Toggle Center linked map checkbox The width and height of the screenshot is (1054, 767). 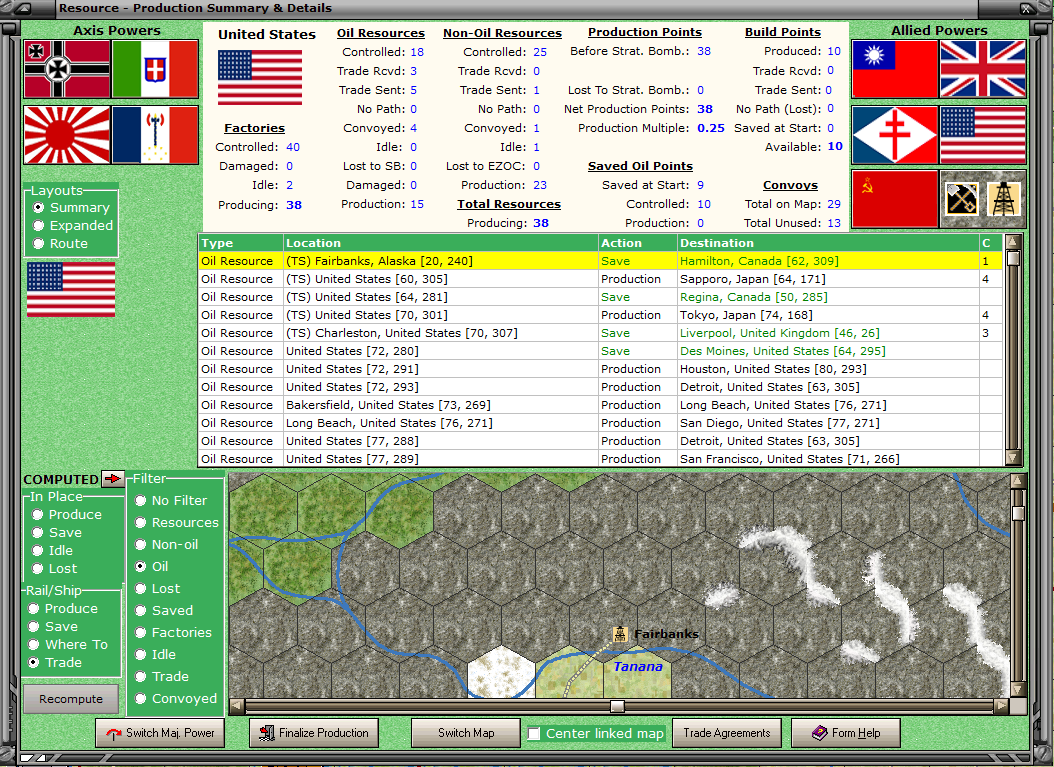[x=534, y=734]
